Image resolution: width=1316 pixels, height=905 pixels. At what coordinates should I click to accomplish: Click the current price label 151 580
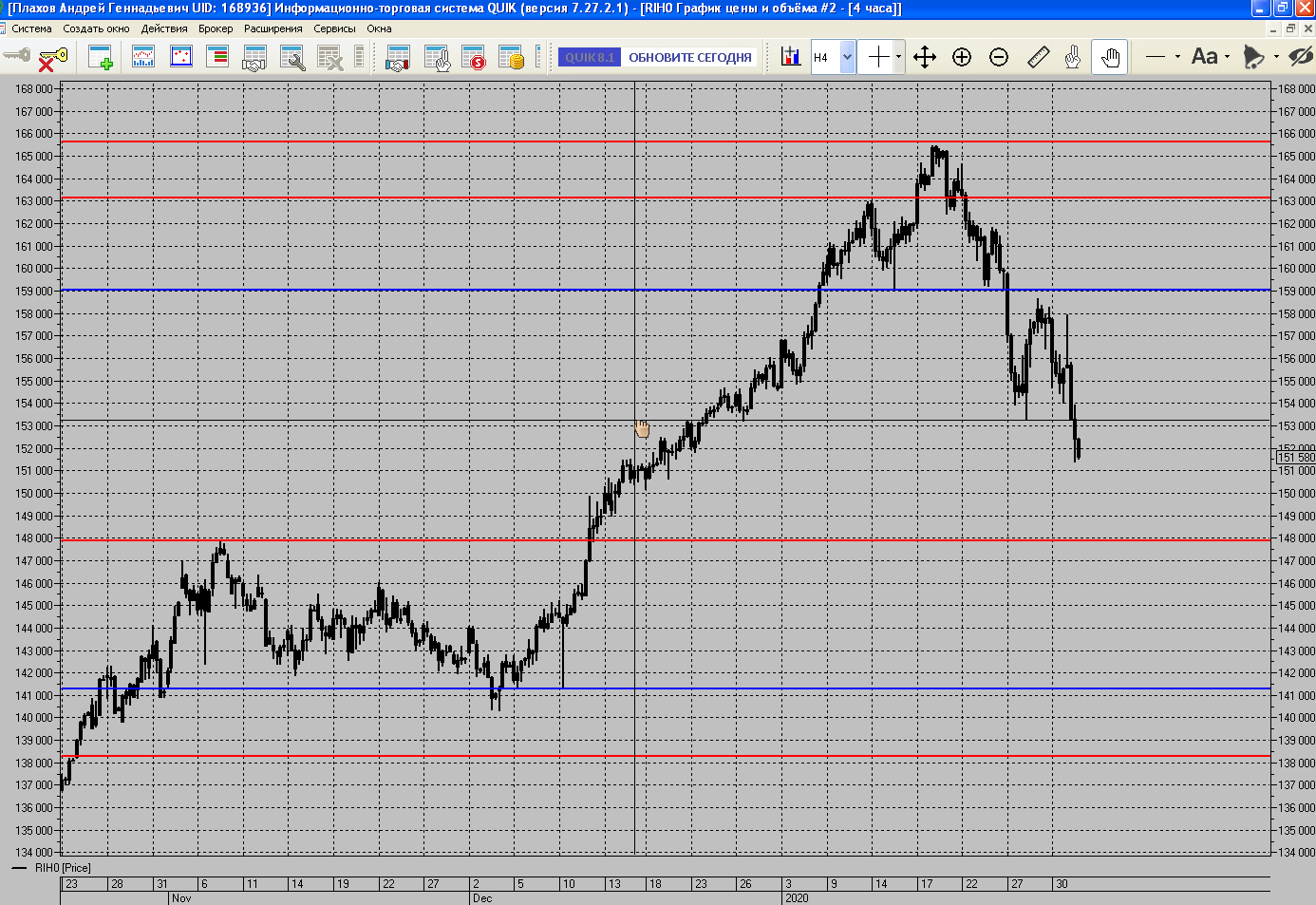tap(1296, 458)
